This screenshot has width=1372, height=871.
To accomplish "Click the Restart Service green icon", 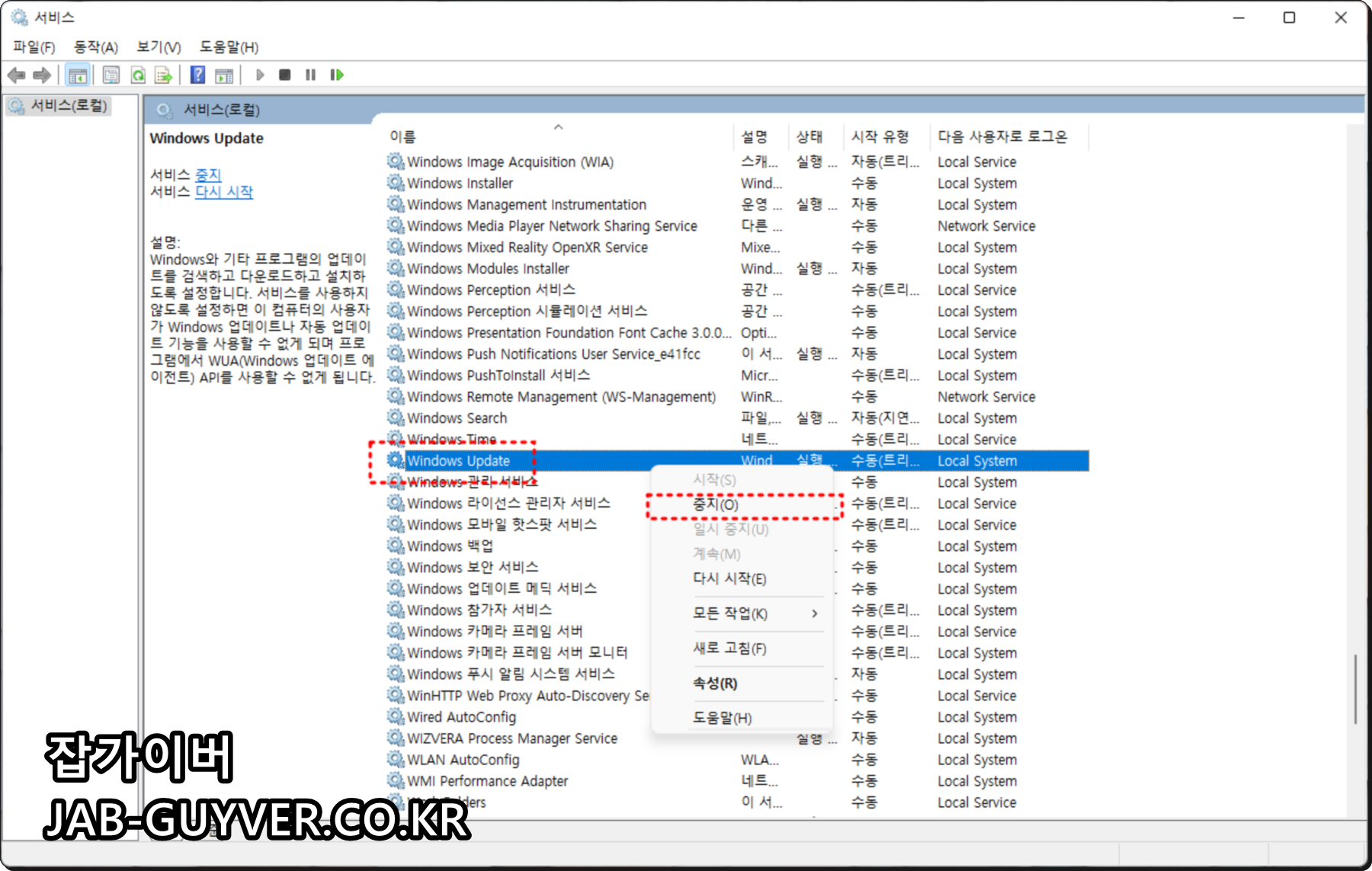I will [337, 75].
